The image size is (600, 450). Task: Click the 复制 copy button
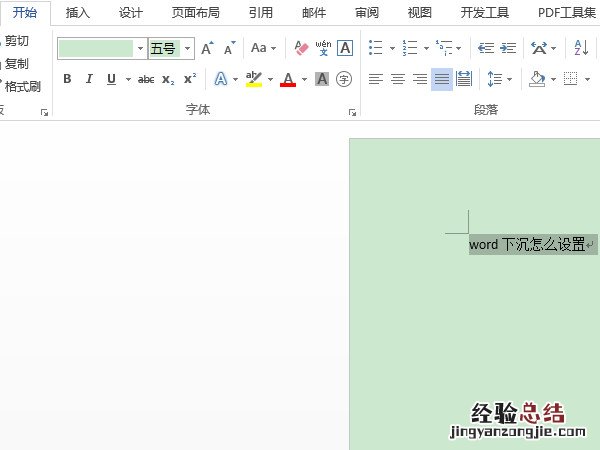click(17, 63)
